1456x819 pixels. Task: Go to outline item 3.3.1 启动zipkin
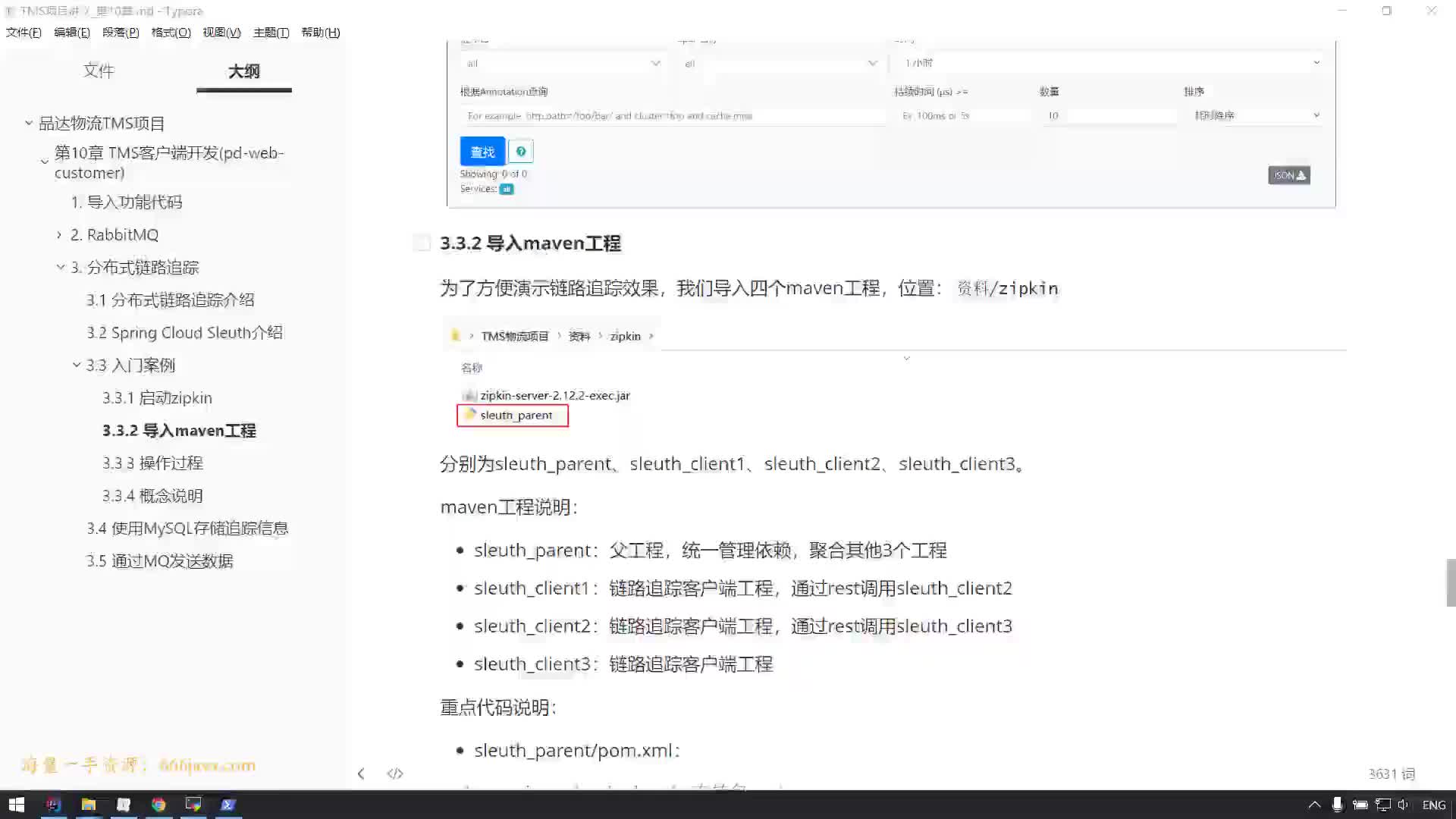tap(158, 398)
